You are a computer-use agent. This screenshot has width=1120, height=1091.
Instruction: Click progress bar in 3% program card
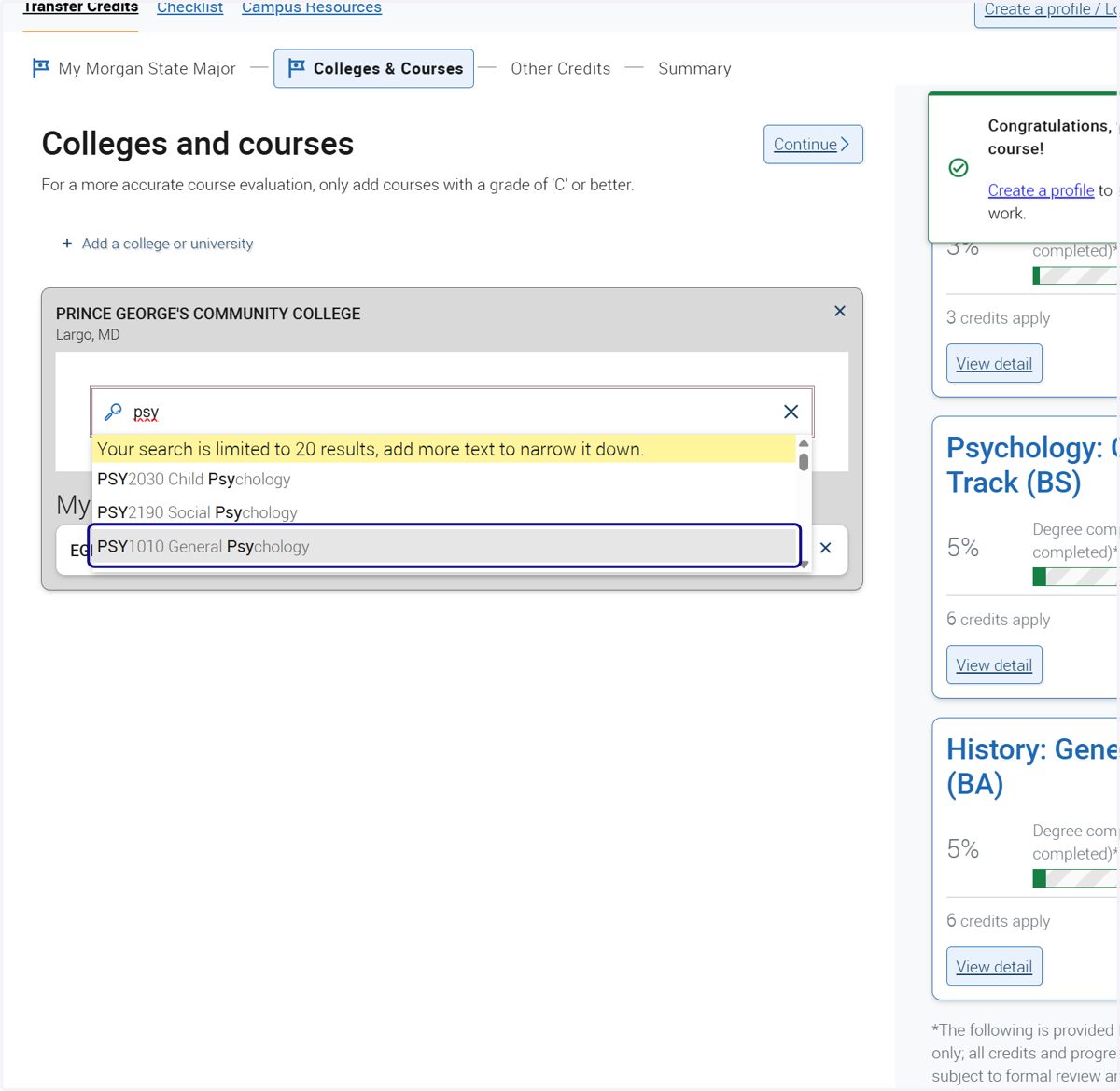pos(1075,275)
